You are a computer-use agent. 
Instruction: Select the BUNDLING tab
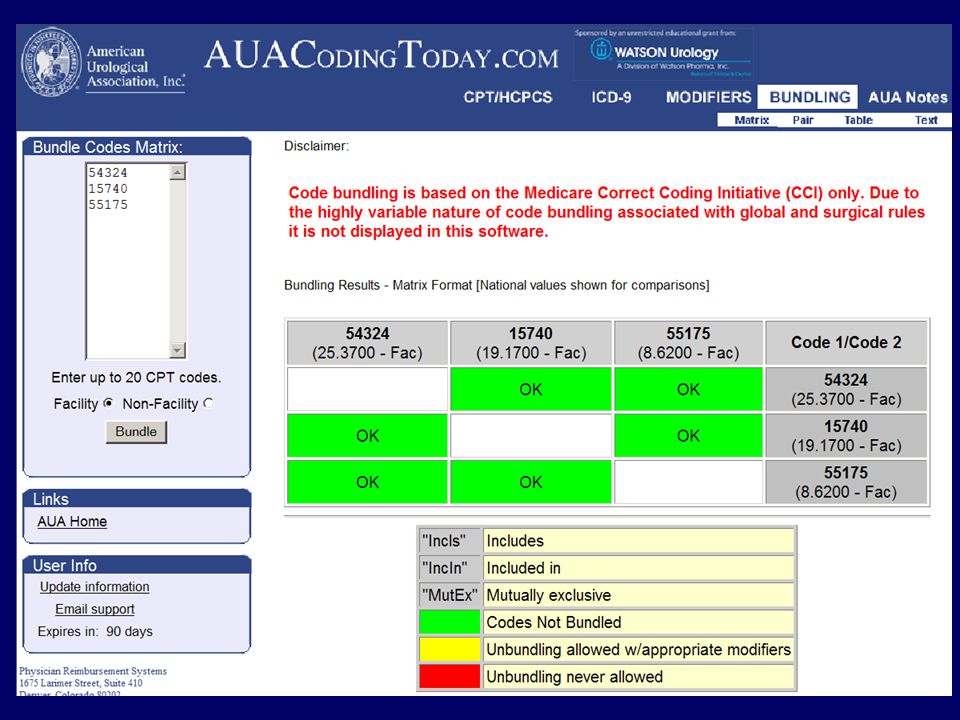click(x=809, y=97)
